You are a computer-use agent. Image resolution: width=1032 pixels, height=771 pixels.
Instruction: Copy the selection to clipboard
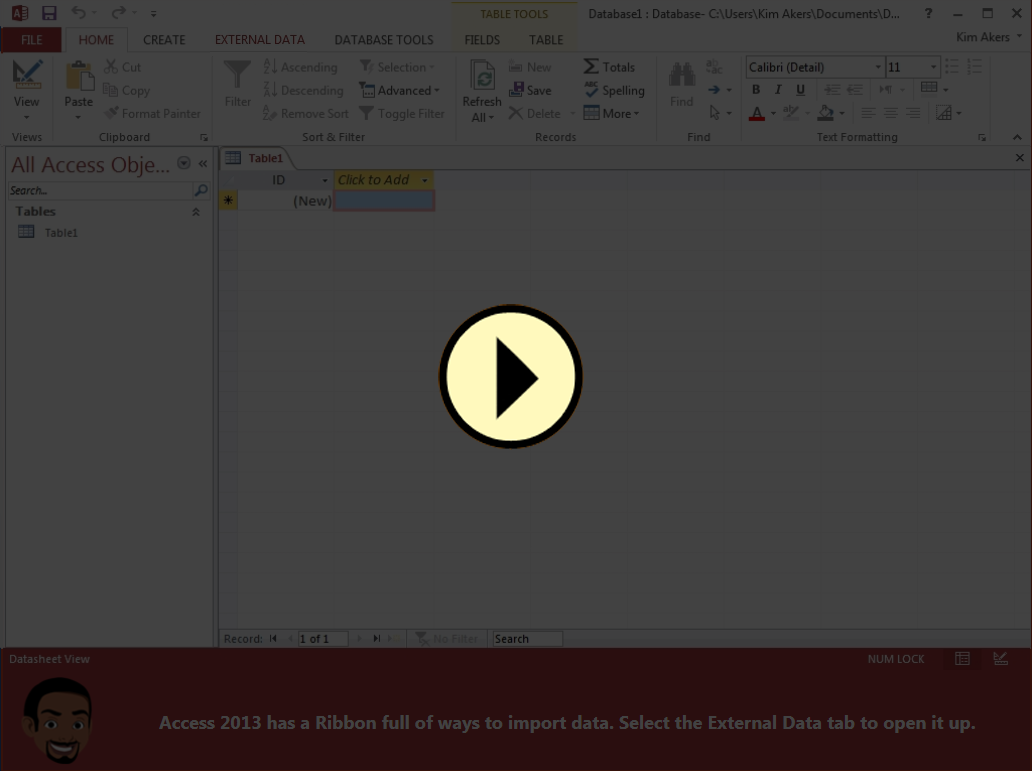click(126, 90)
